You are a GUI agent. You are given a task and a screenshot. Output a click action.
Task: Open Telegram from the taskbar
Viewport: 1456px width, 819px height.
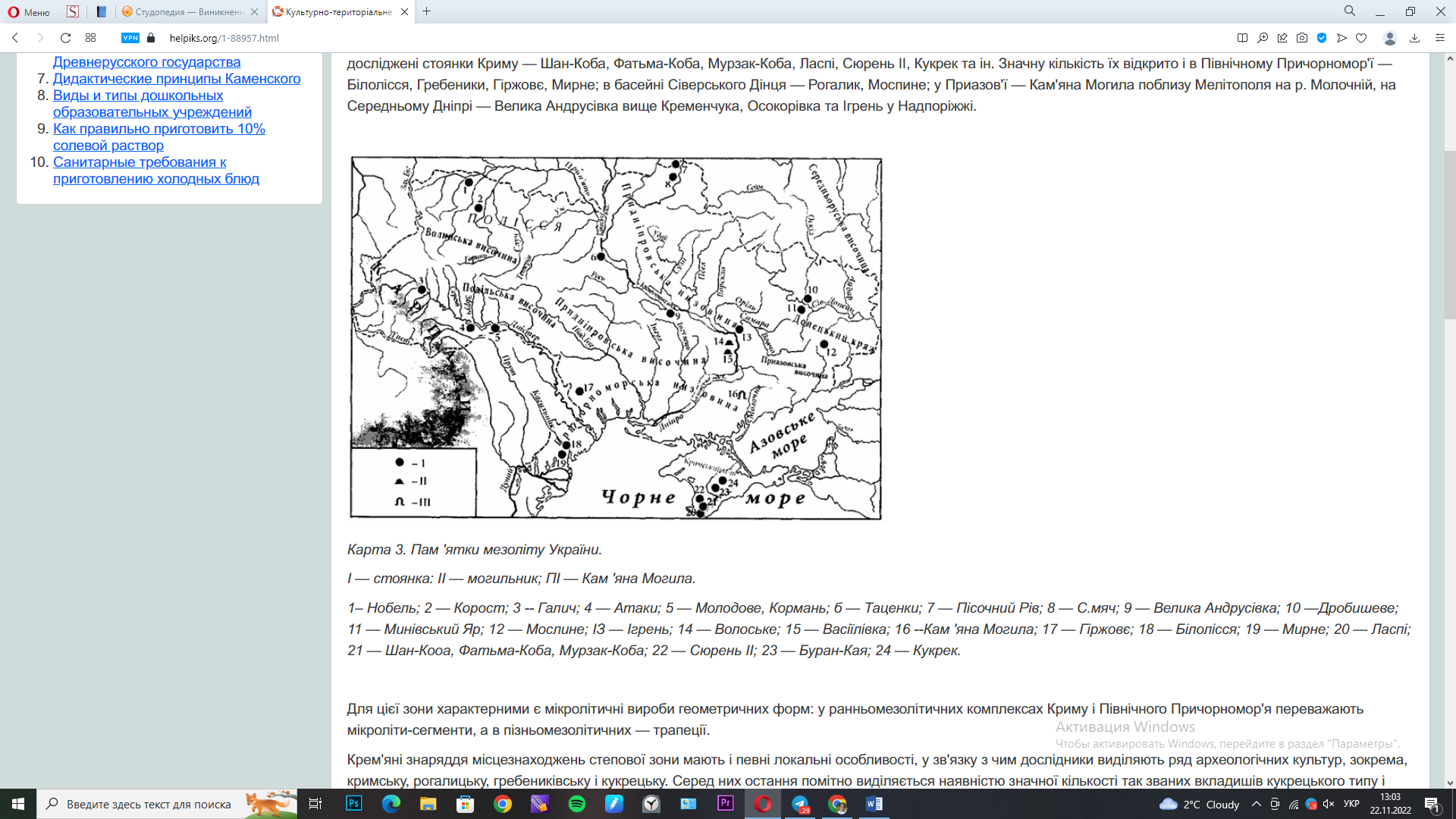coord(800,804)
